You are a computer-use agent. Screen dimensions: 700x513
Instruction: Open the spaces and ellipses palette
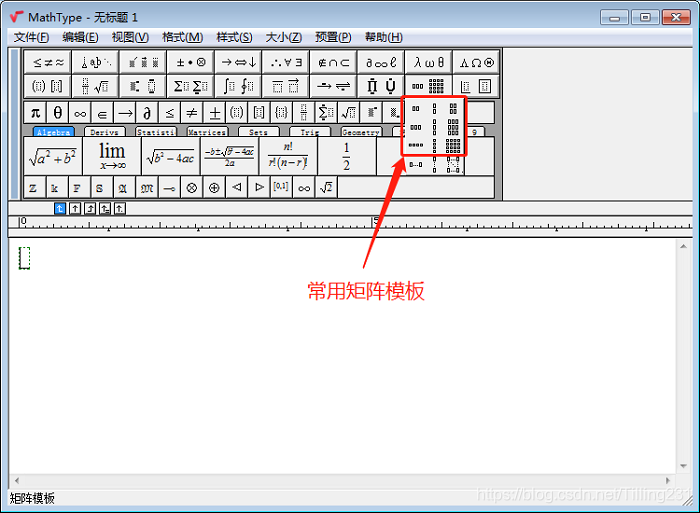(96, 63)
